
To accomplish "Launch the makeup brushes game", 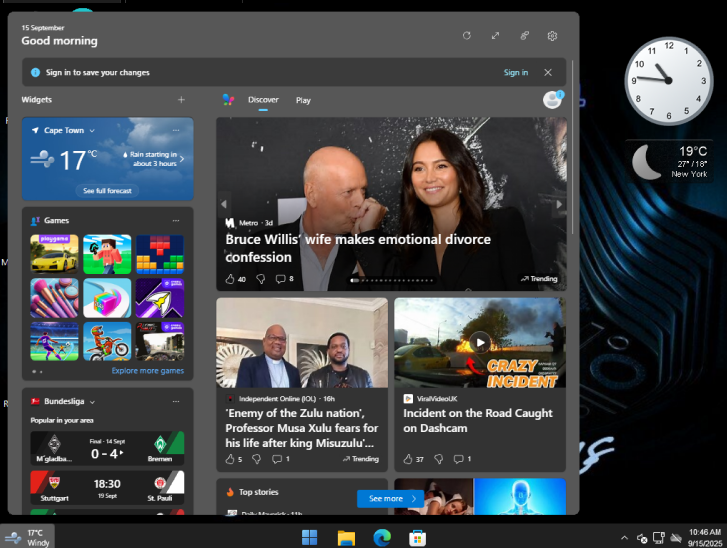I will point(54,298).
